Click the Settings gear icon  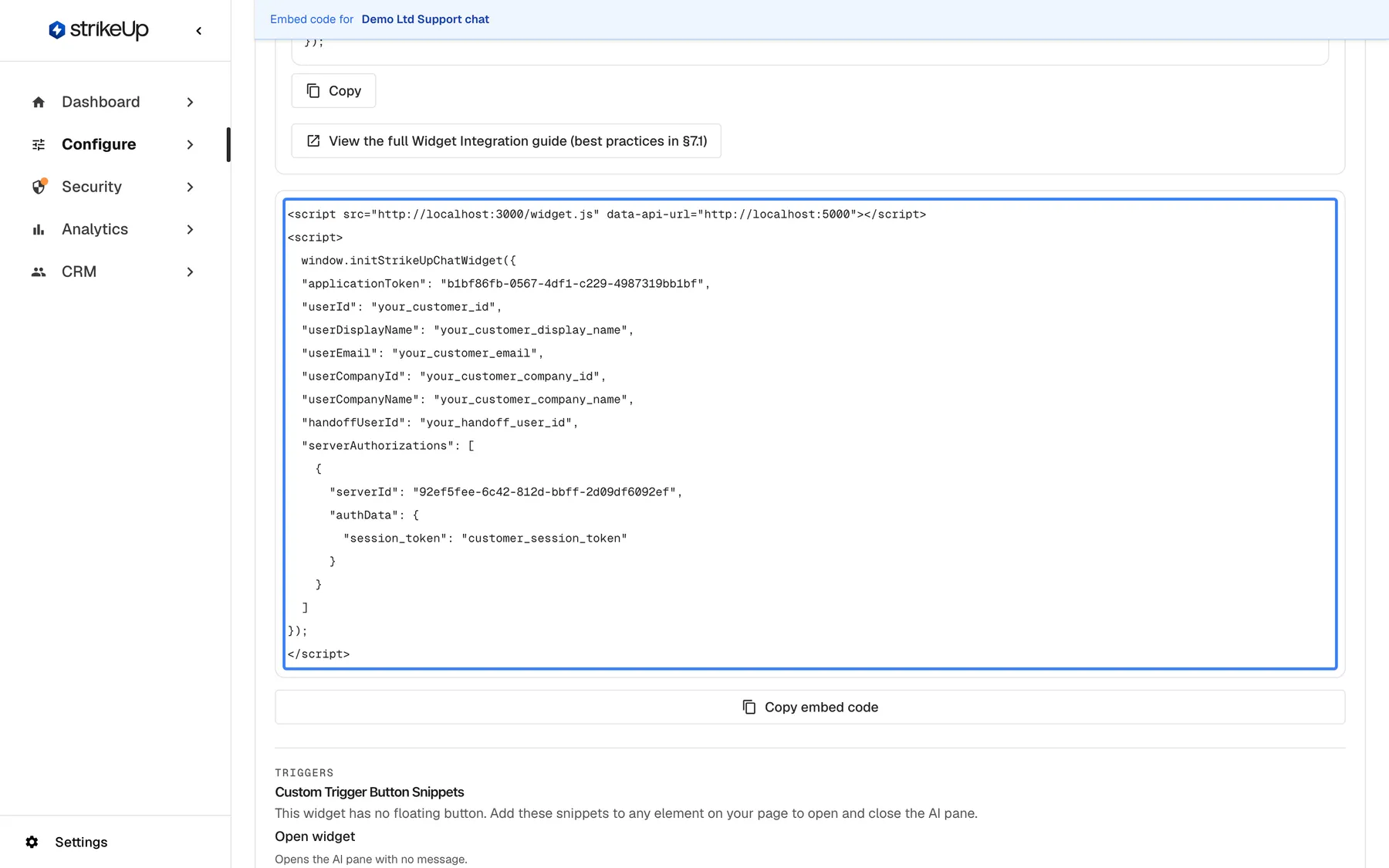pyautogui.click(x=32, y=842)
